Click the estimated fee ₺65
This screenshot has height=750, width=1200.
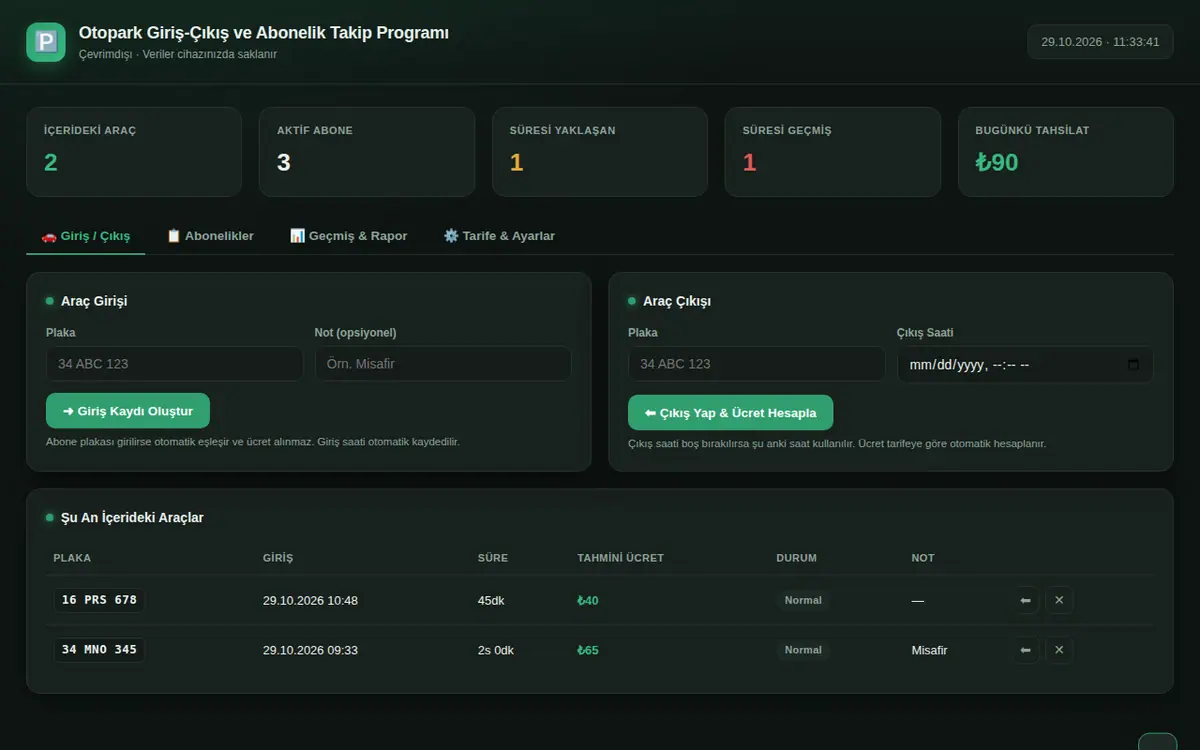tap(588, 651)
